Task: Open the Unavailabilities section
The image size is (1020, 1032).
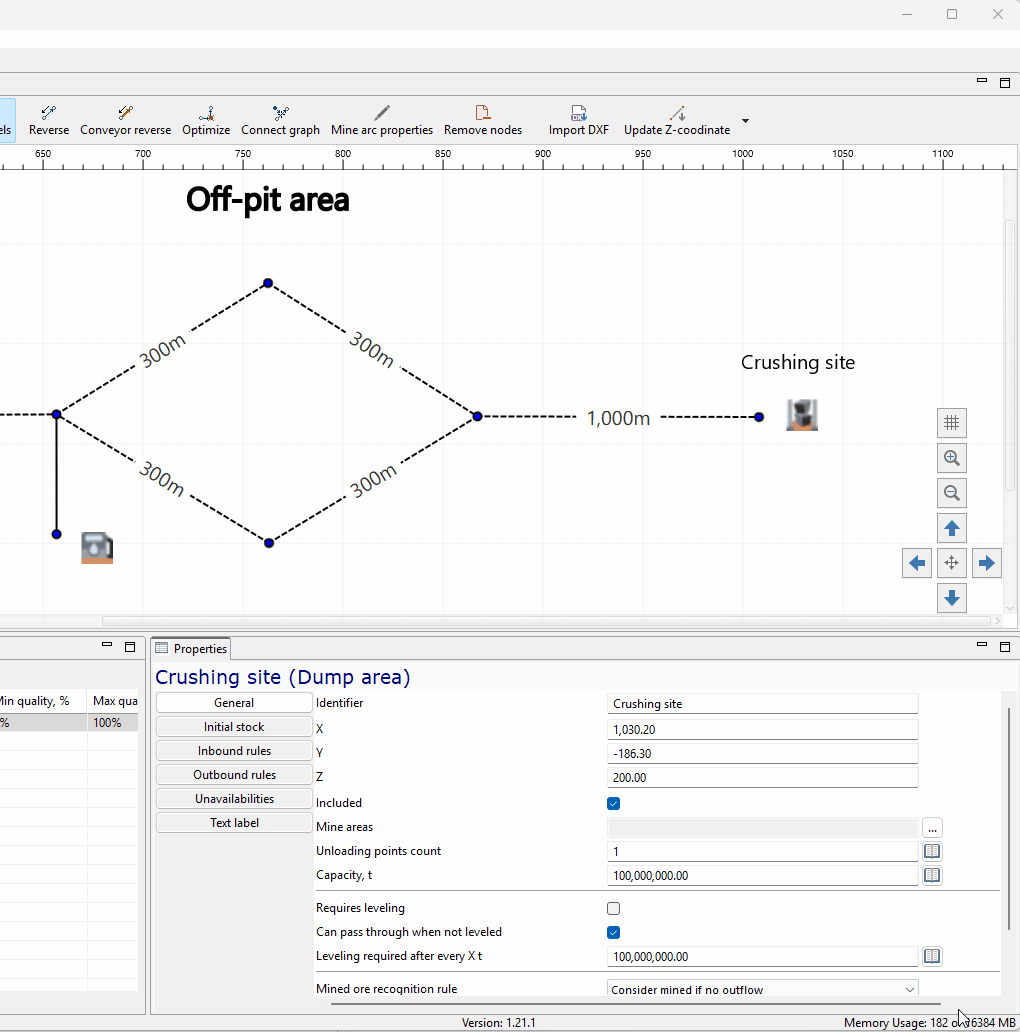Action: (x=234, y=799)
